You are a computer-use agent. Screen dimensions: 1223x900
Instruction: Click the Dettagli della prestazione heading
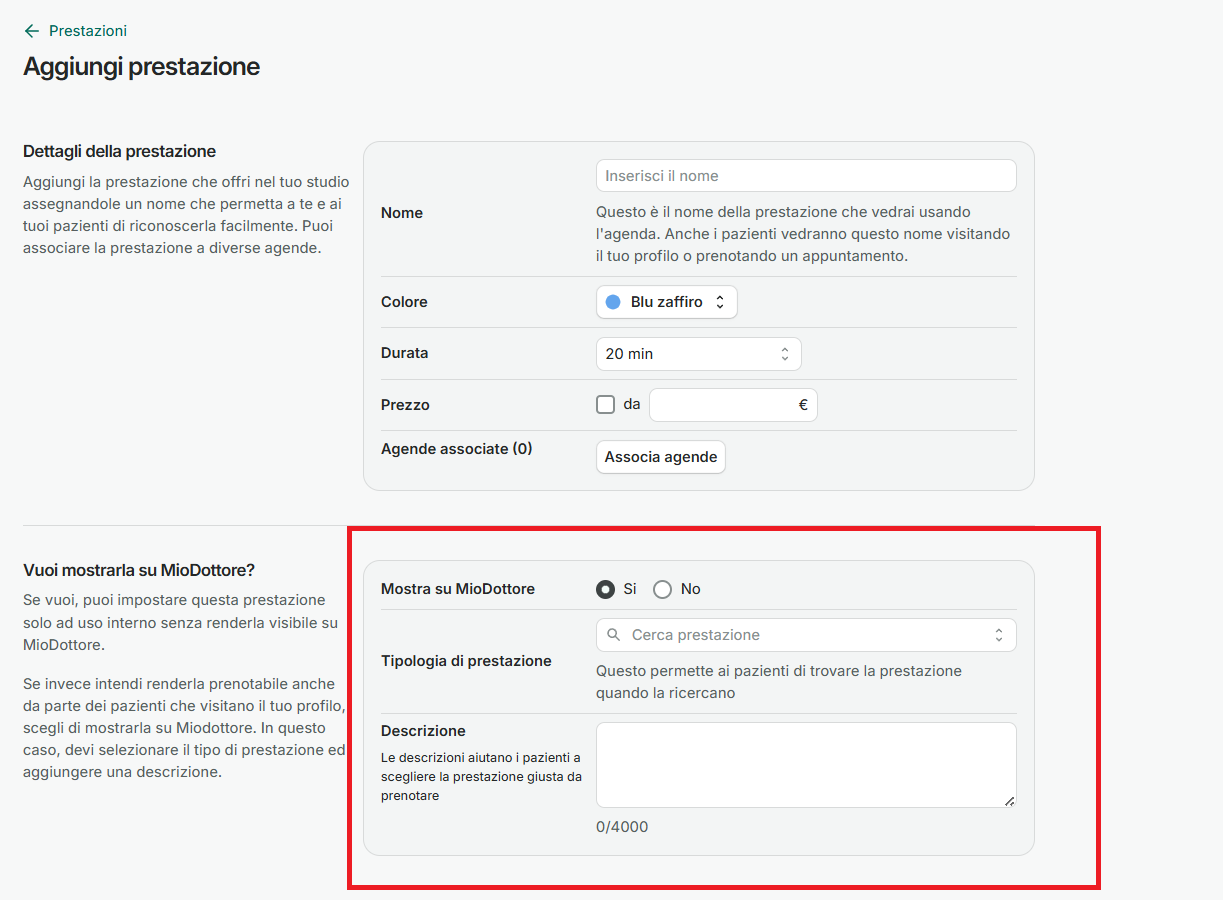point(120,151)
